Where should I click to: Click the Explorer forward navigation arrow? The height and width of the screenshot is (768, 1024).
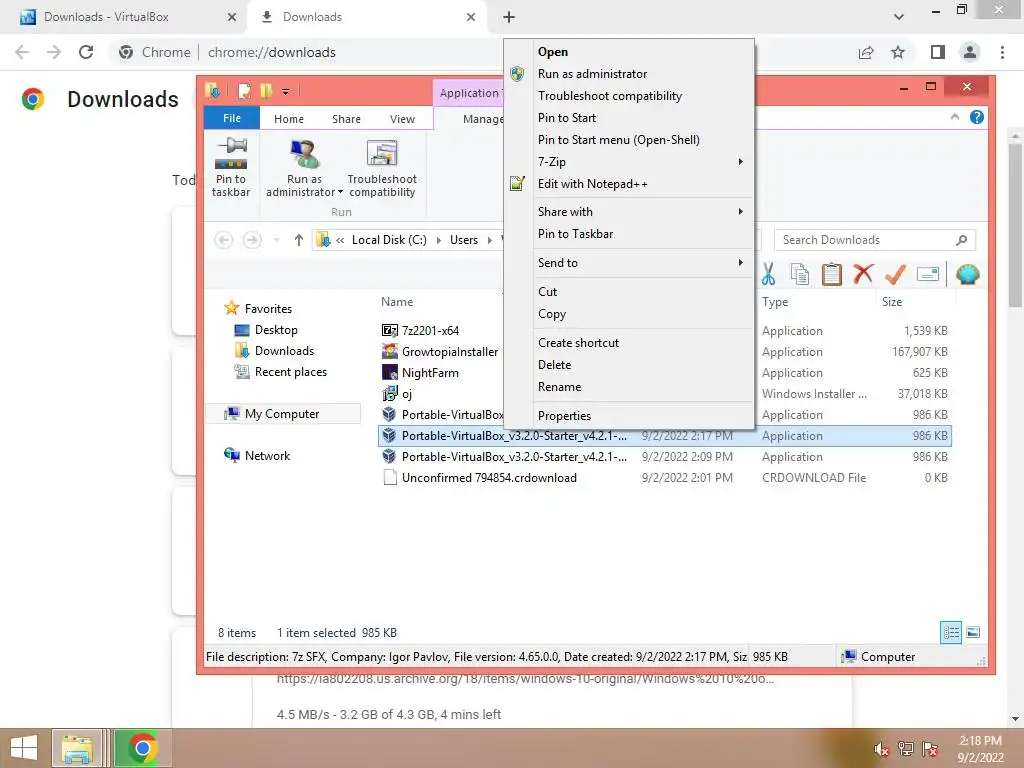coord(252,240)
